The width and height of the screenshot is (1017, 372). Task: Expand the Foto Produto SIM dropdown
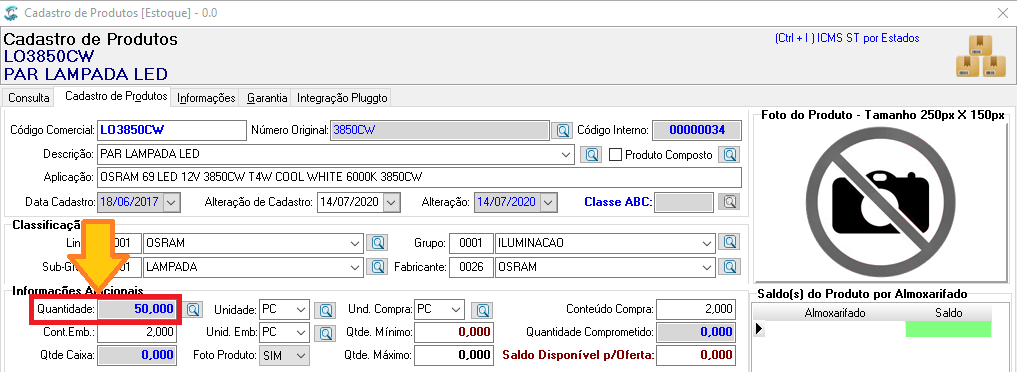[301, 355]
